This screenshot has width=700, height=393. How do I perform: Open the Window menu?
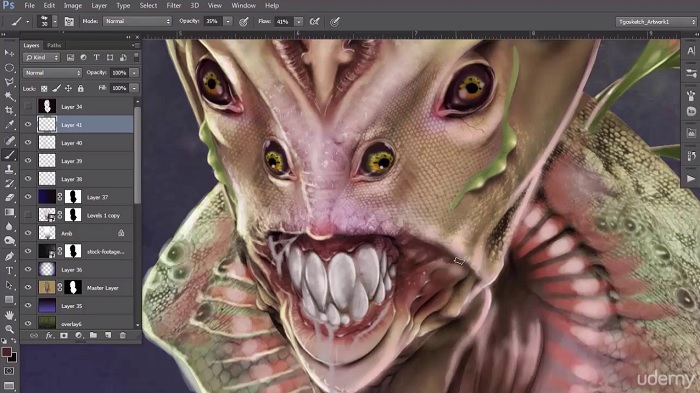(x=244, y=6)
